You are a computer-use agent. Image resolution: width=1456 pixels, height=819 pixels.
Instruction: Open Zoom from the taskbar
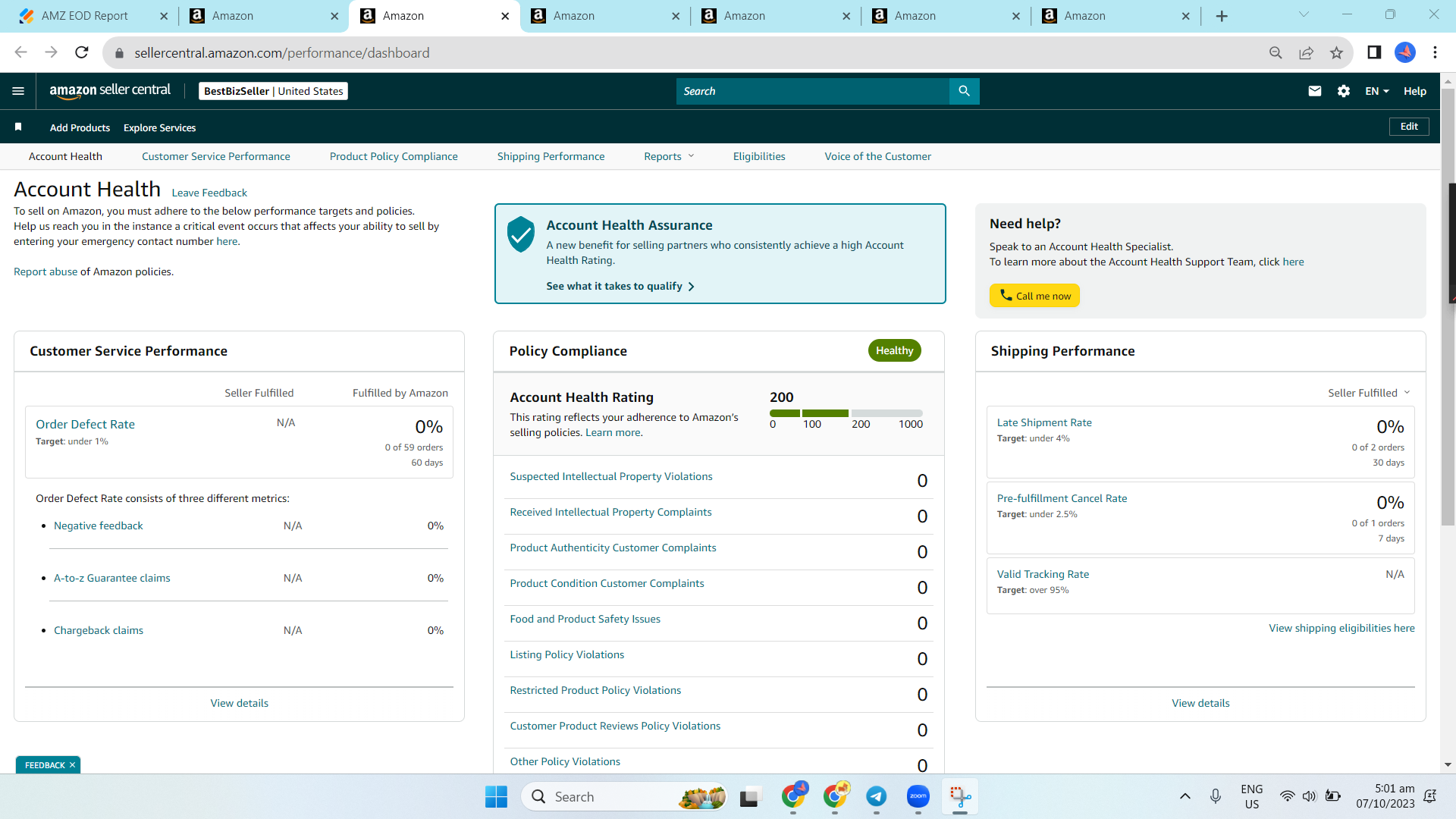(x=918, y=796)
